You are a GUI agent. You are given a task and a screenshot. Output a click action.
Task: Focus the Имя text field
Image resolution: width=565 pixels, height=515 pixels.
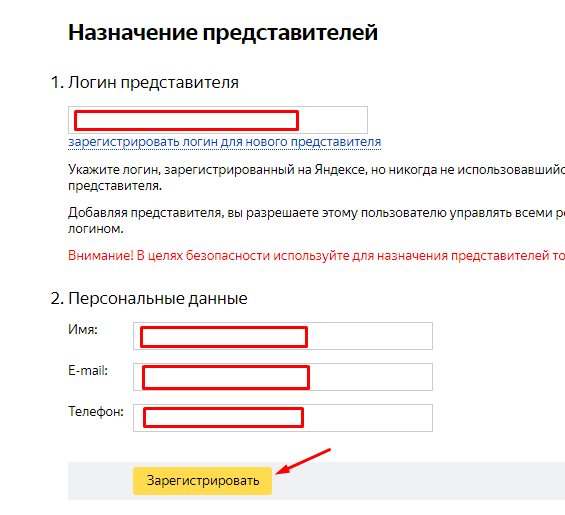click(x=283, y=336)
